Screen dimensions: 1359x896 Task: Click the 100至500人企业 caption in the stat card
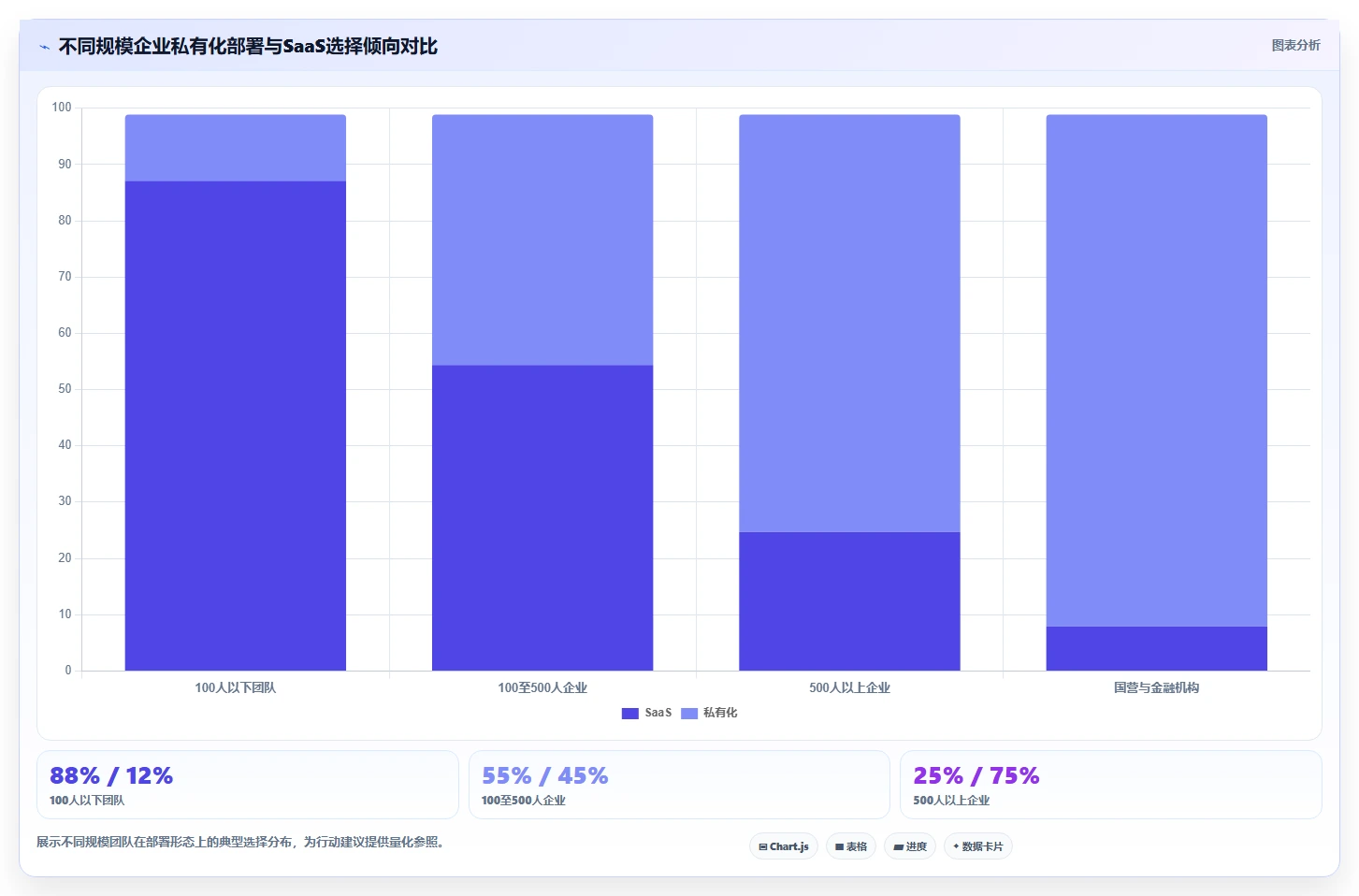523,801
